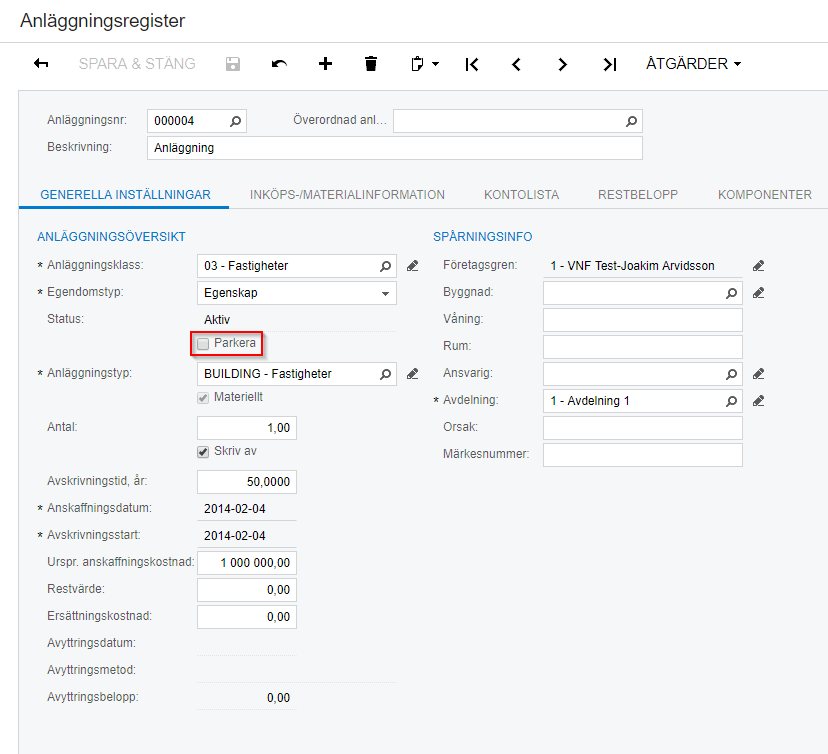Image resolution: width=828 pixels, height=754 pixels.
Task: Add new record with plus icon
Action: [325, 64]
